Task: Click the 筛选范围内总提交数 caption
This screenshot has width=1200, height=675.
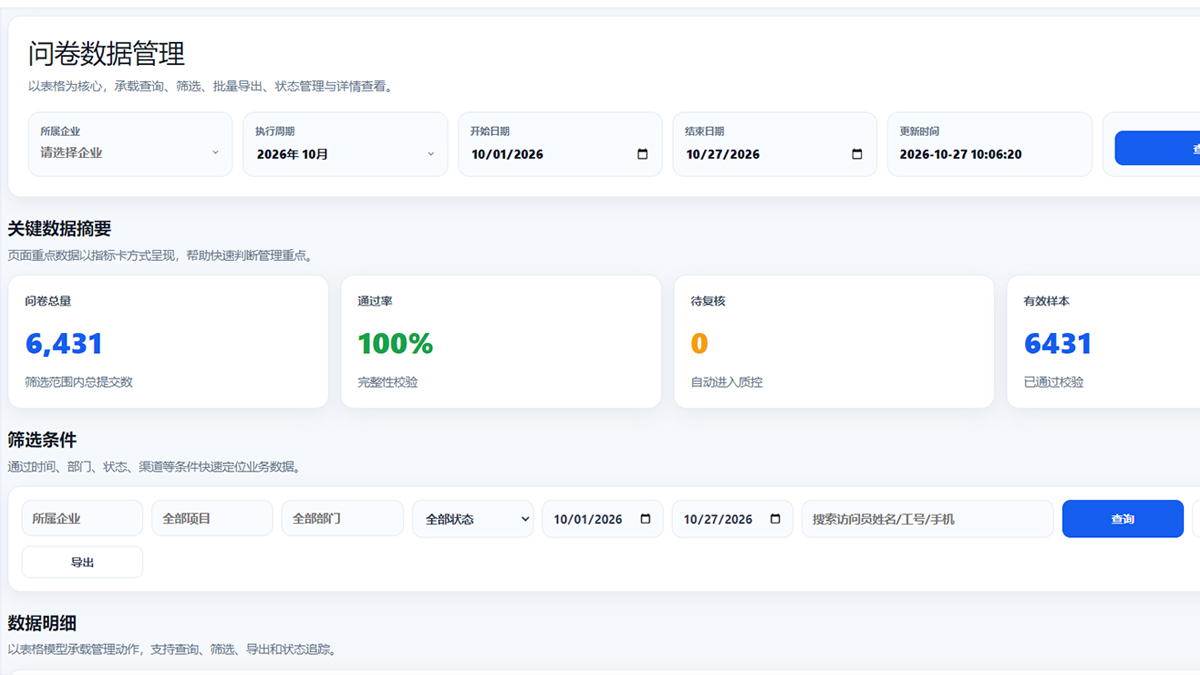Action: coord(79,382)
